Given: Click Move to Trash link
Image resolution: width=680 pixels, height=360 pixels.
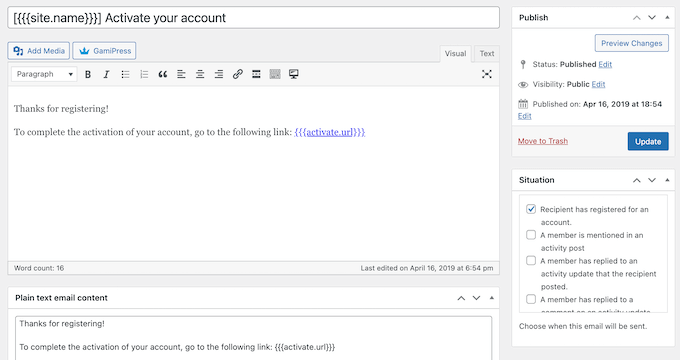Looking at the screenshot, I should (543, 141).
